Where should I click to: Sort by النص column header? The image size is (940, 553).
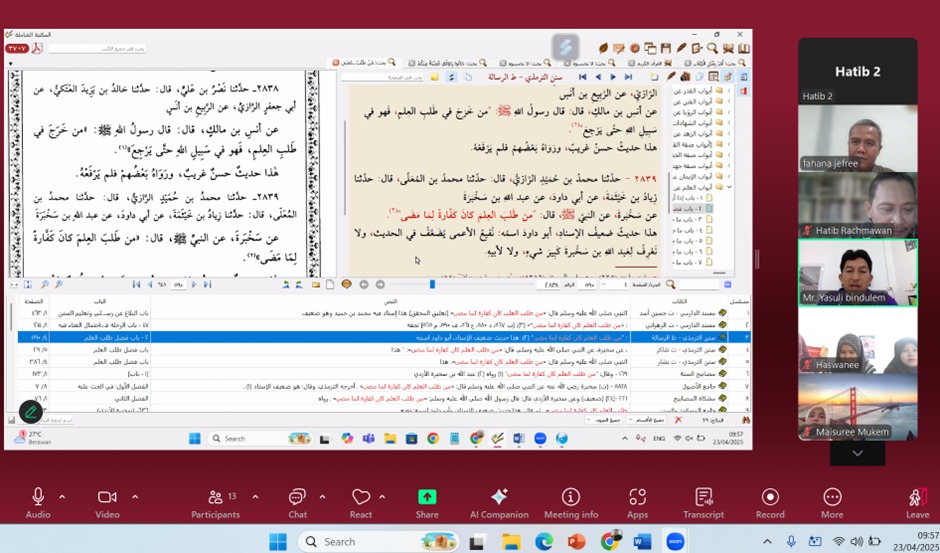390,301
